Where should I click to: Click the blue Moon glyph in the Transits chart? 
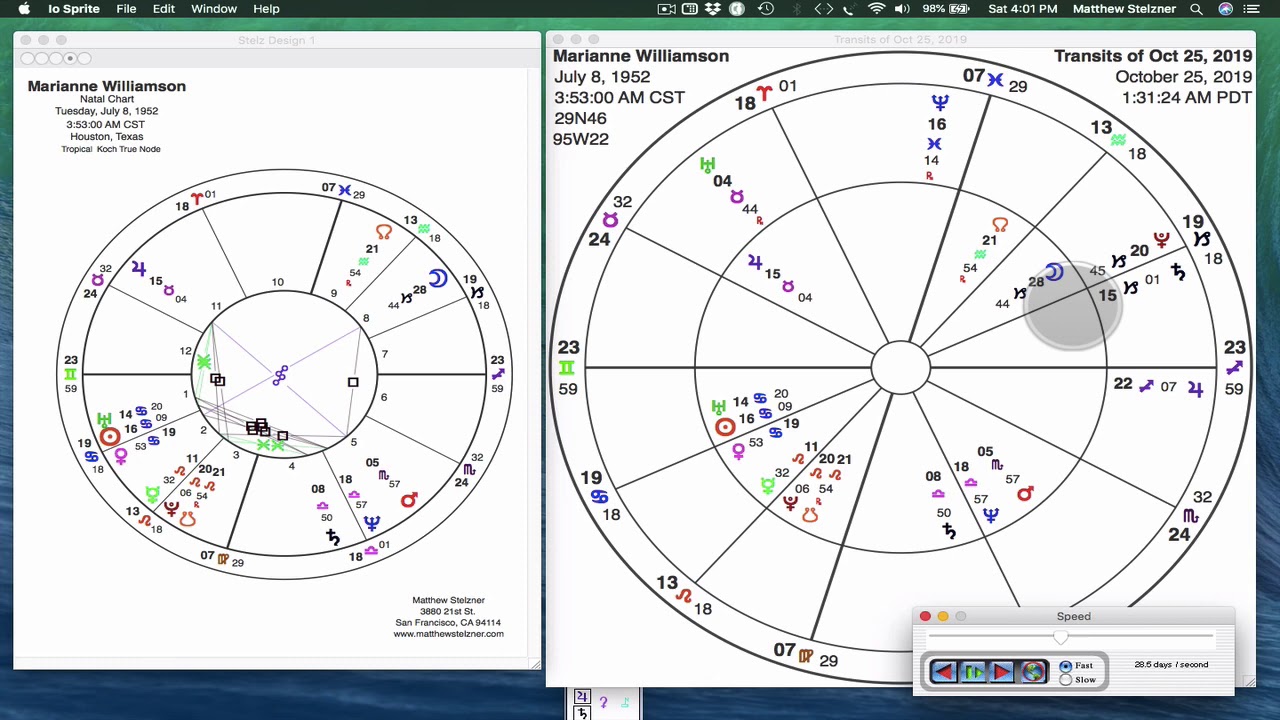tap(1055, 271)
